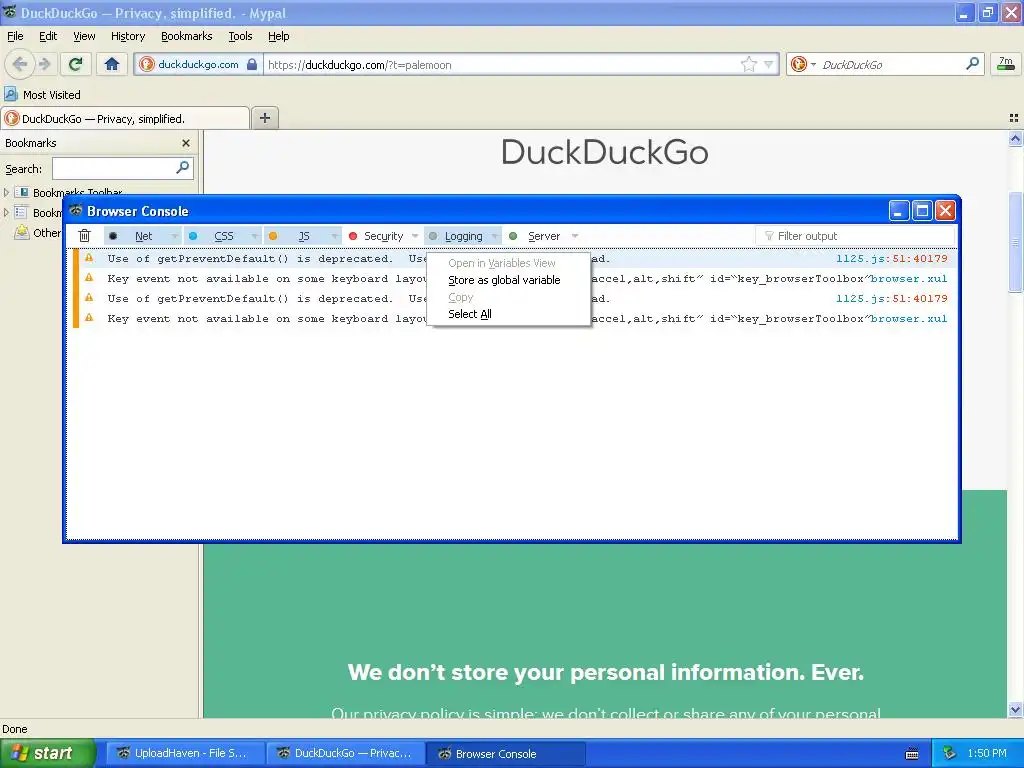1024x768 pixels.
Task: Open the Server filter dropdown arrow
Action: pos(575,236)
